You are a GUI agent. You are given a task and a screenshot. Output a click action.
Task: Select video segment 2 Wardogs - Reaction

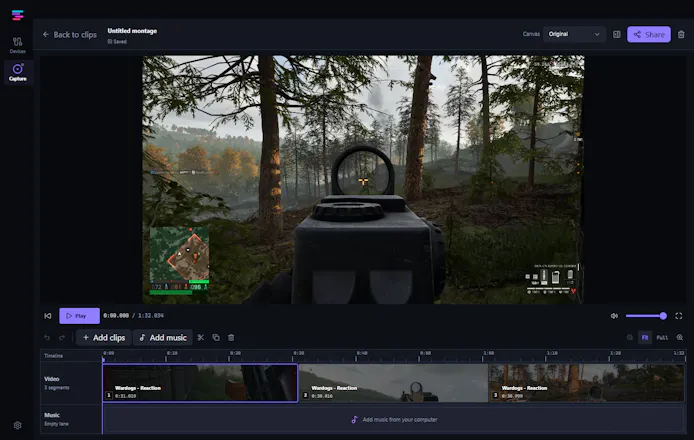[393, 383]
